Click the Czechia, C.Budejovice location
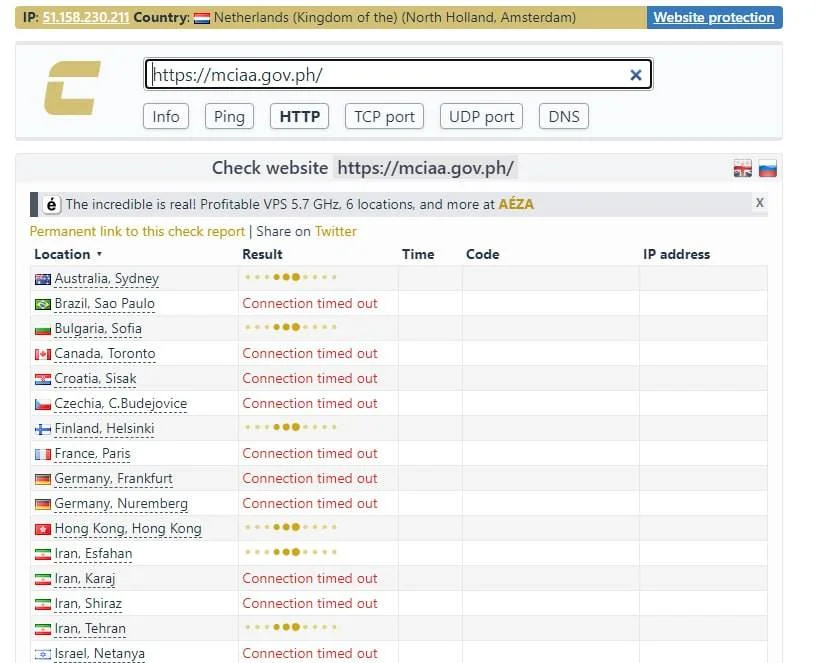This screenshot has height=663, width=839. [121, 404]
